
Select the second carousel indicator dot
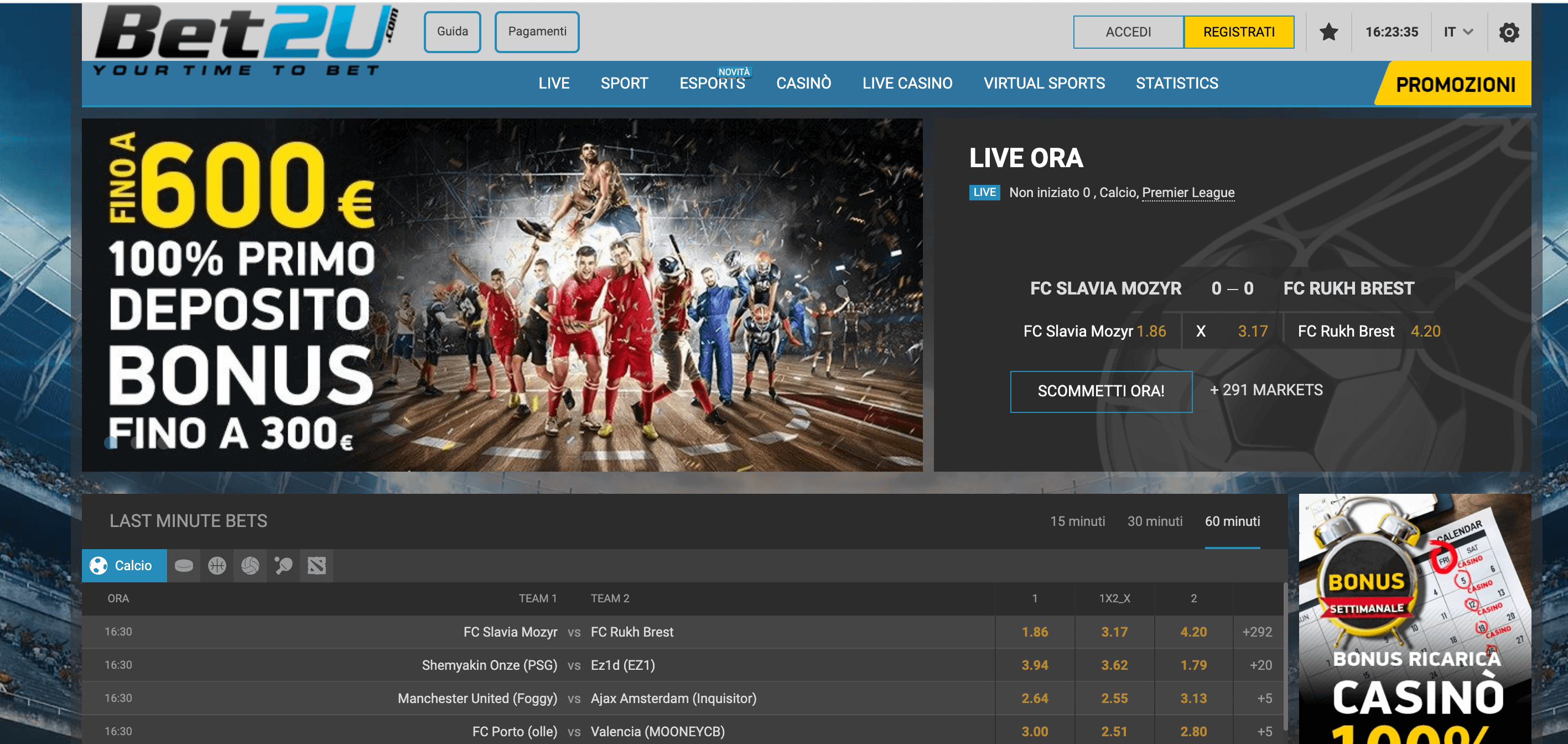pos(134,444)
